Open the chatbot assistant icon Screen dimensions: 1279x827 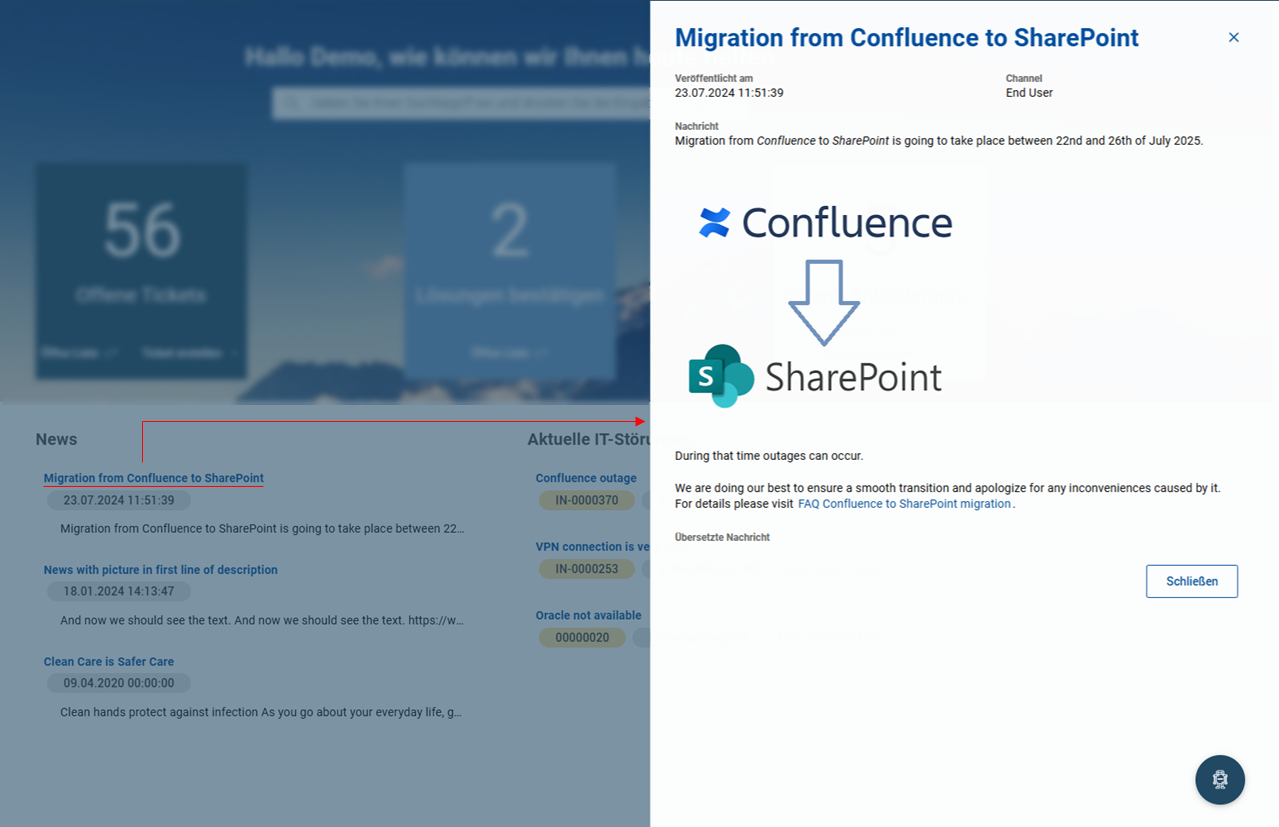(x=1220, y=780)
